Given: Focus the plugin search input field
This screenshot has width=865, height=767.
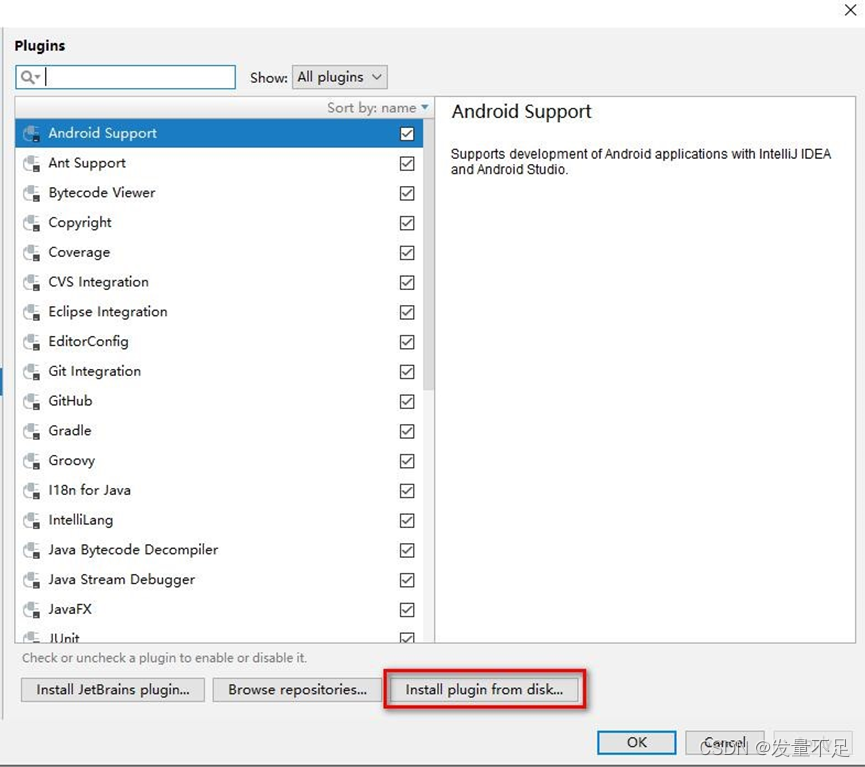Looking at the screenshot, I should 126,77.
